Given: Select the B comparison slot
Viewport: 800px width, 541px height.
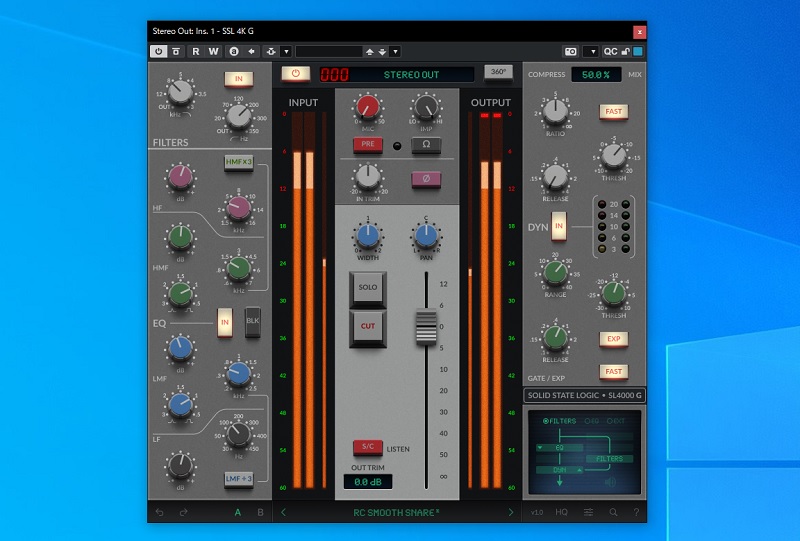Looking at the screenshot, I should click(x=260, y=512).
